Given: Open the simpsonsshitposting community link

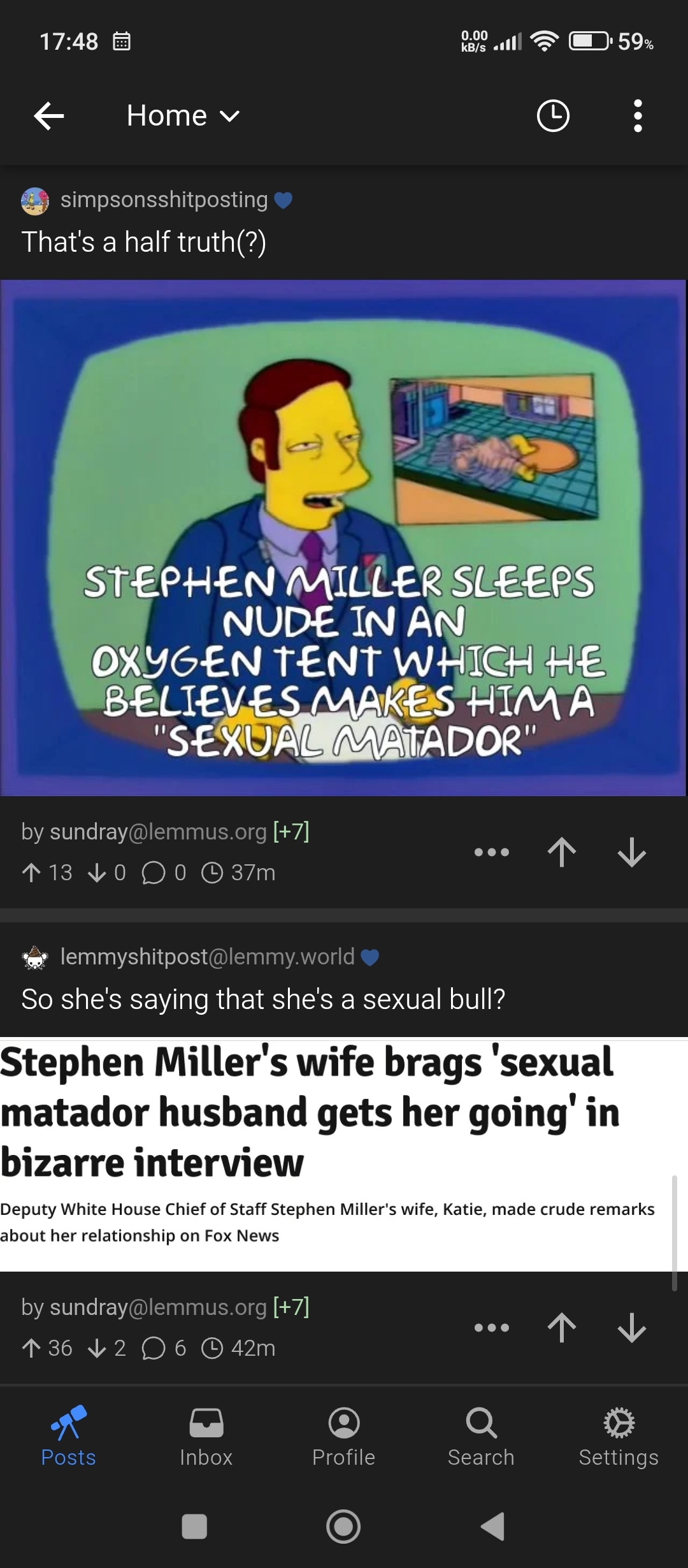Looking at the screenshot, I should [x=164, y=200].
